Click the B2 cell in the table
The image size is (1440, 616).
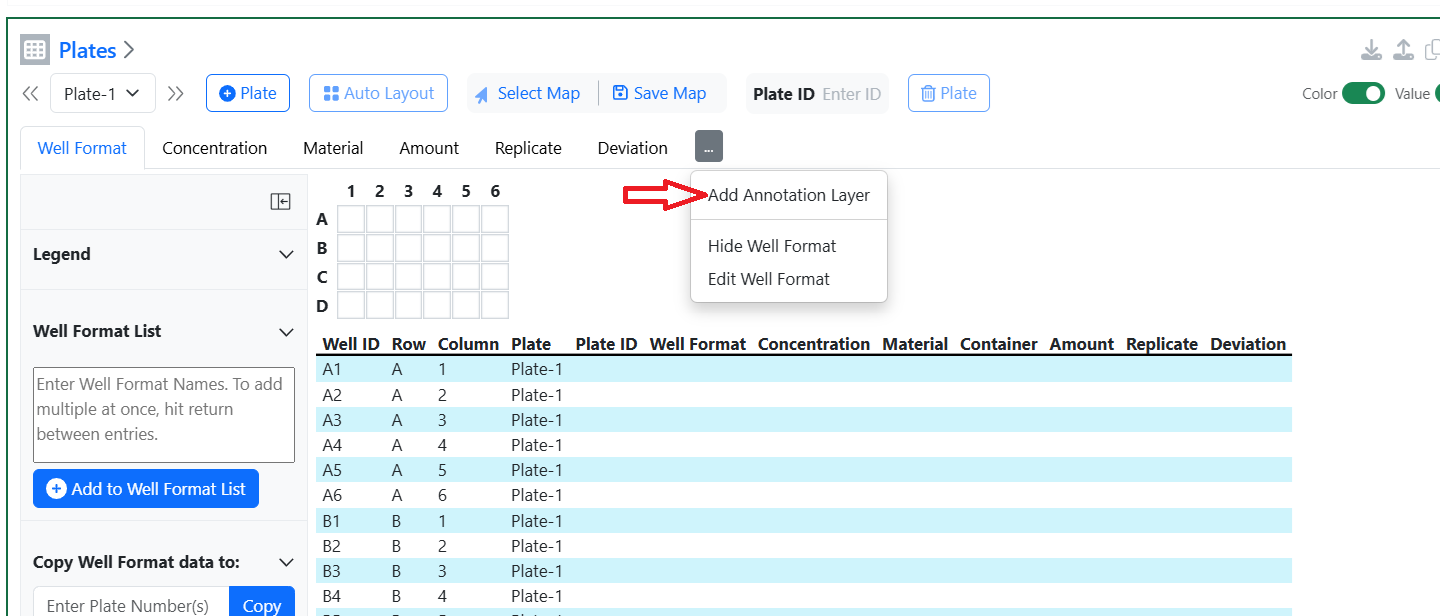(x=332, y=546)
